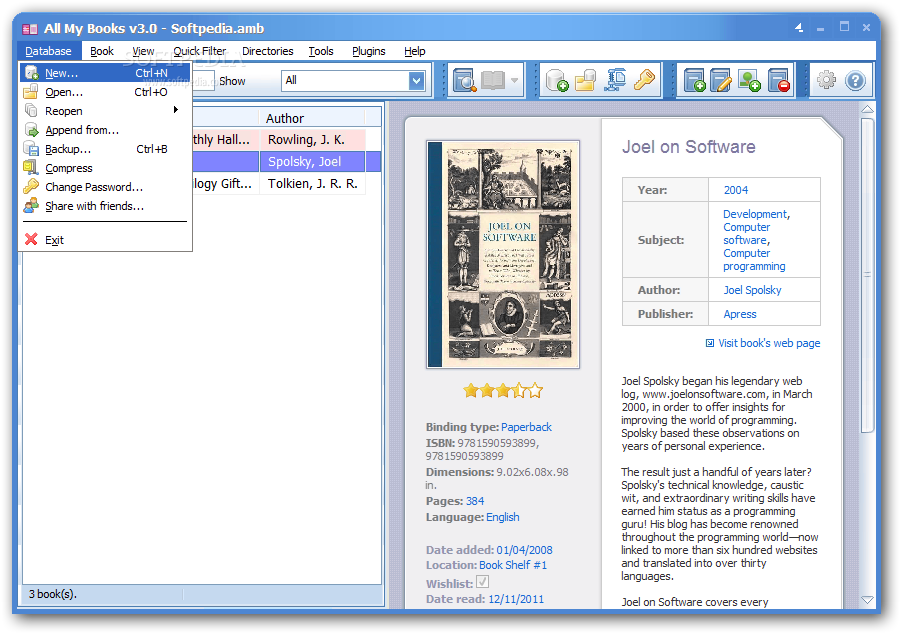
Task: Click the Joel Spolsky author link
Action: point(752,290)
